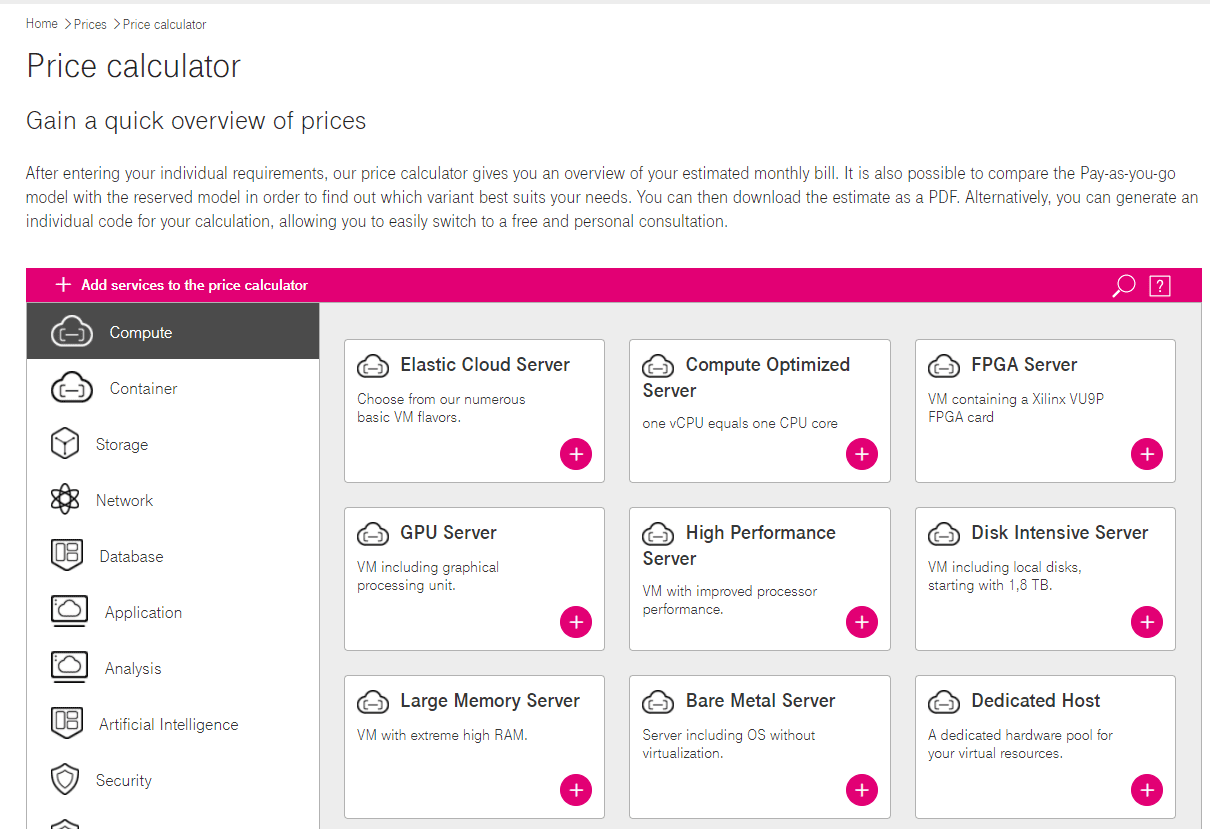The height and width of the screenshot is (829, 1210).
Task: Add GPU Server with plus button
Action: (576, 622)
